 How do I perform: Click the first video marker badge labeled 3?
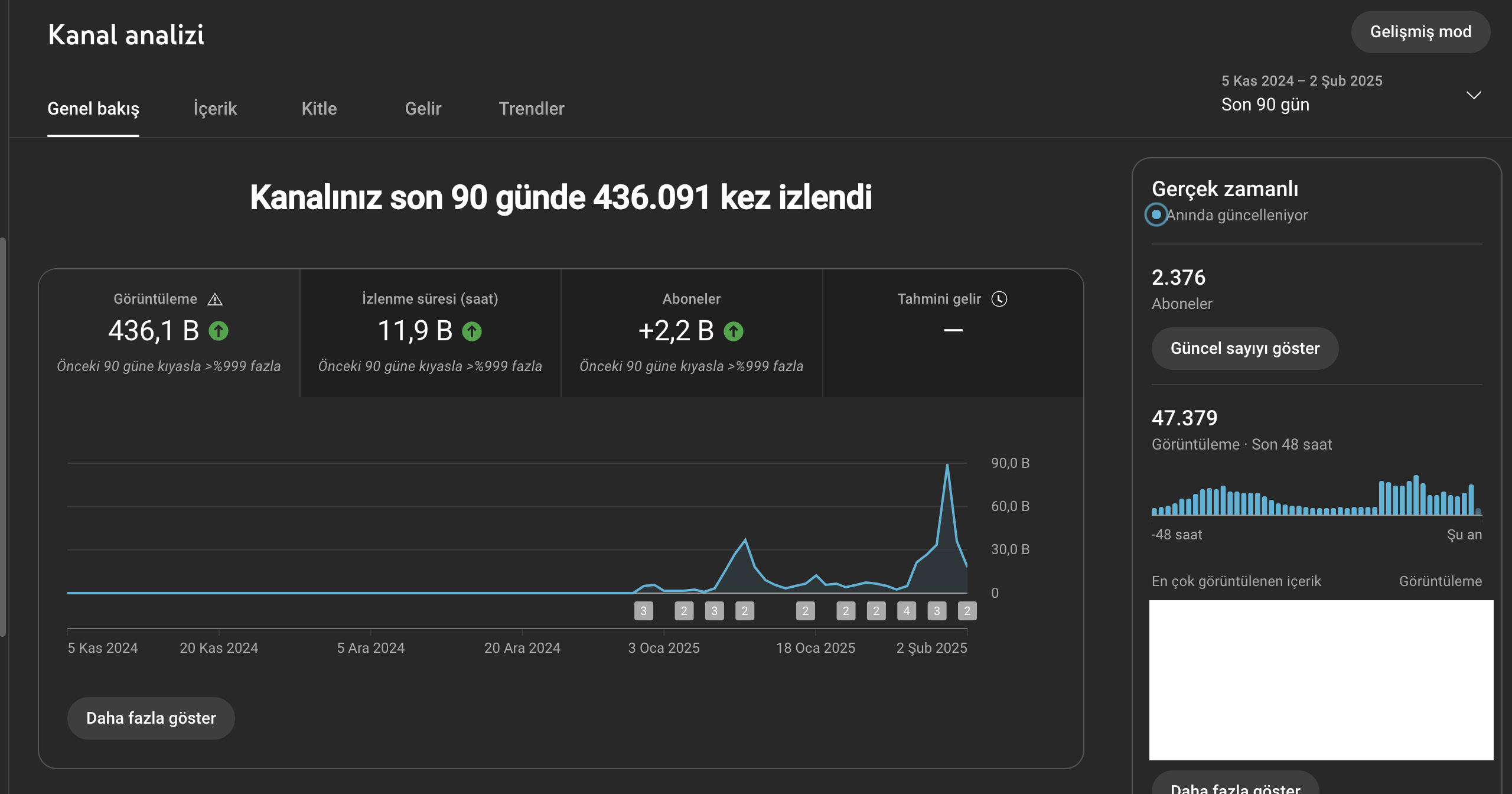tap(644, 611)
